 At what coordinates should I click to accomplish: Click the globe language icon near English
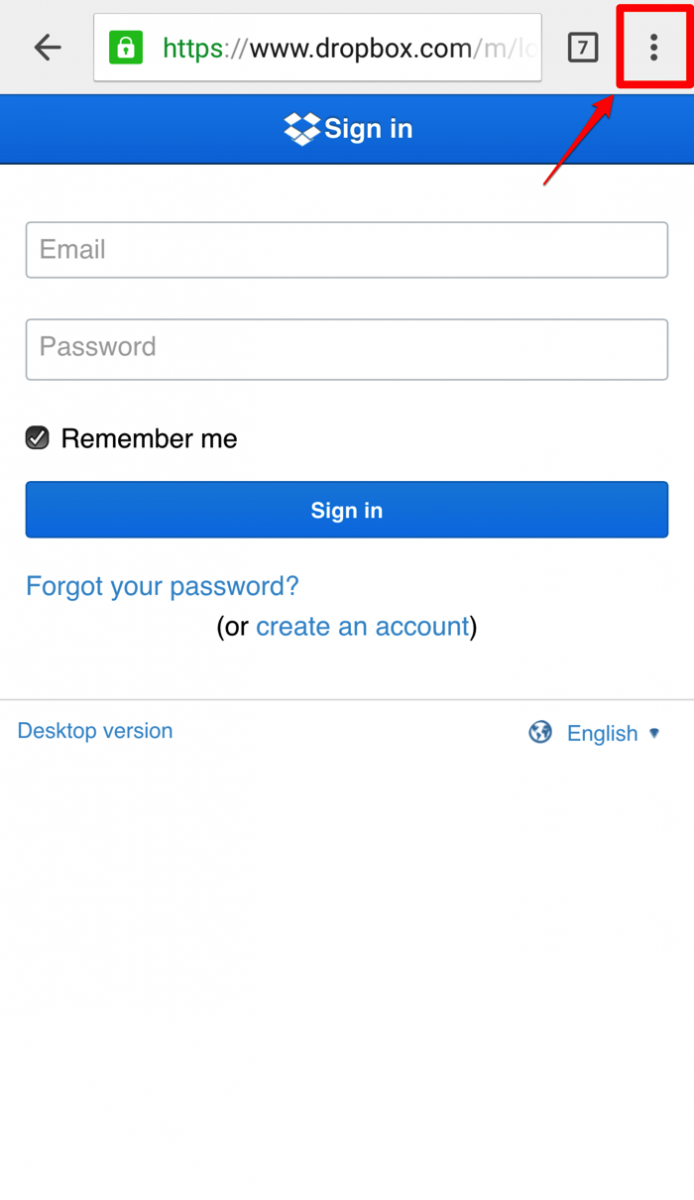(x=539, y=732)
